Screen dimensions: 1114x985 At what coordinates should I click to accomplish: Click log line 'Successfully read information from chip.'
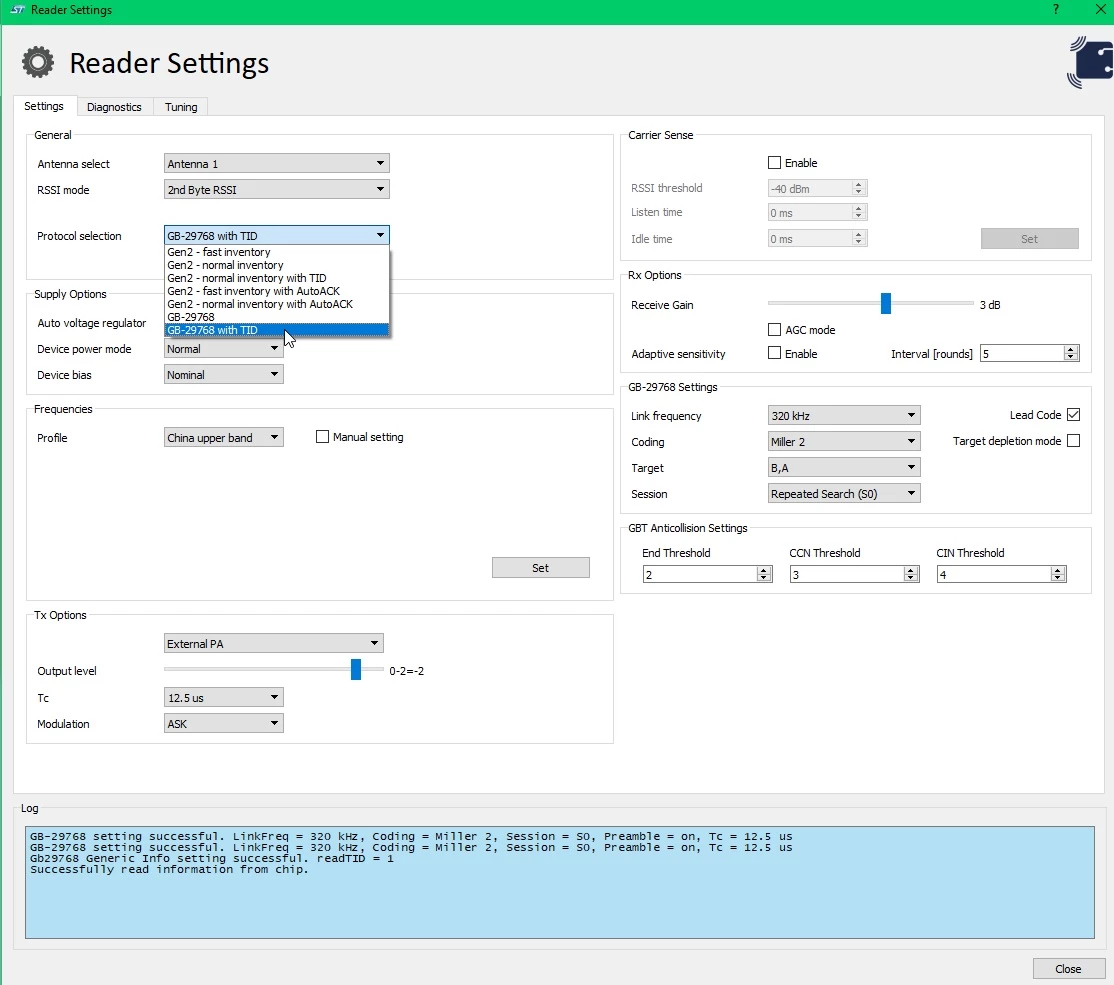coord(170,869)
